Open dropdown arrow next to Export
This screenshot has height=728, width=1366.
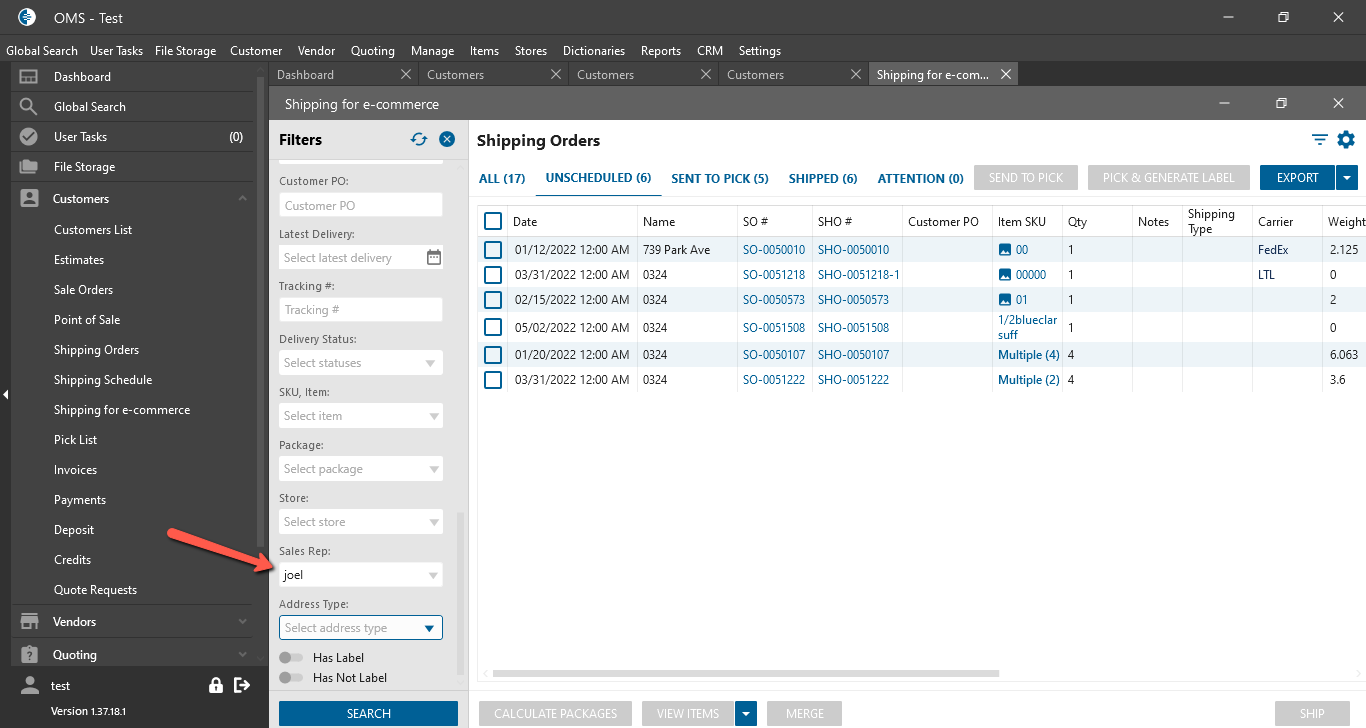(1347, 178)
